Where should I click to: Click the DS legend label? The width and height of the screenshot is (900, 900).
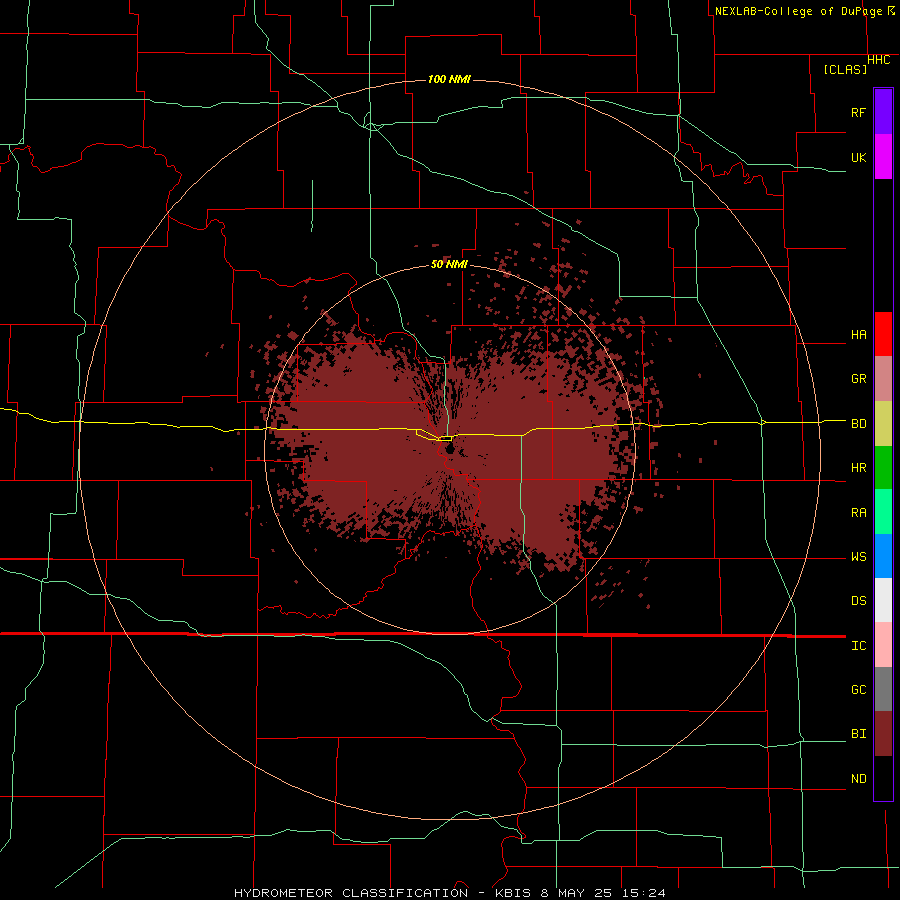pos(858,601)
